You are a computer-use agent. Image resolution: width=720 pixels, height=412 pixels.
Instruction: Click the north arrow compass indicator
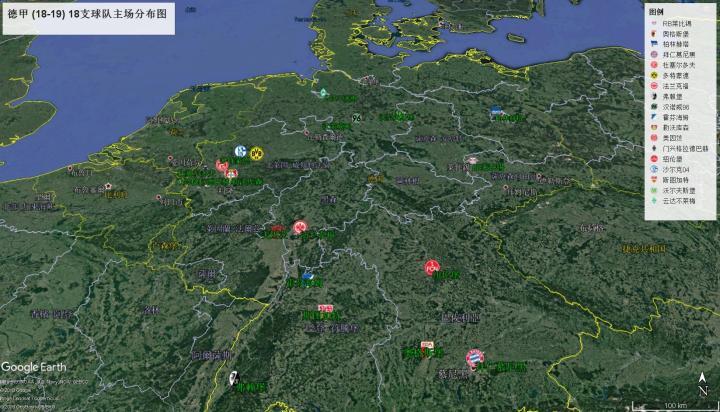coord(703,381)
